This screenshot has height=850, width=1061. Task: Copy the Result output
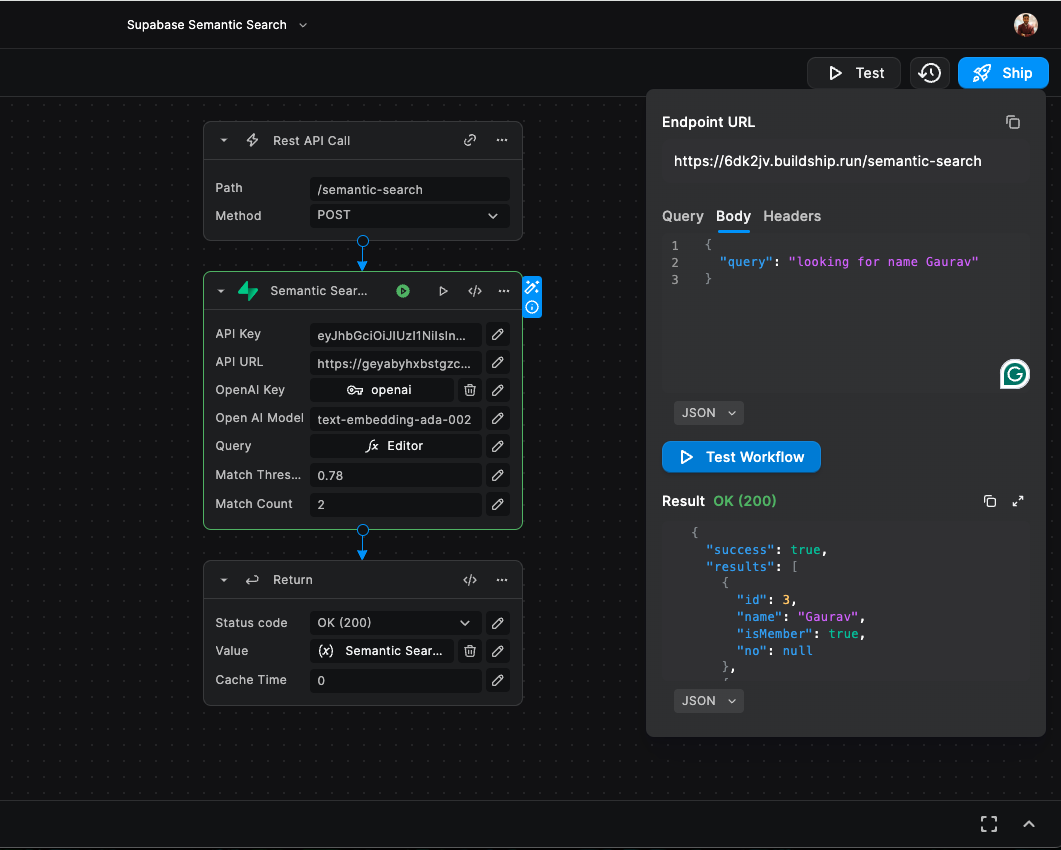coord(989,501)
